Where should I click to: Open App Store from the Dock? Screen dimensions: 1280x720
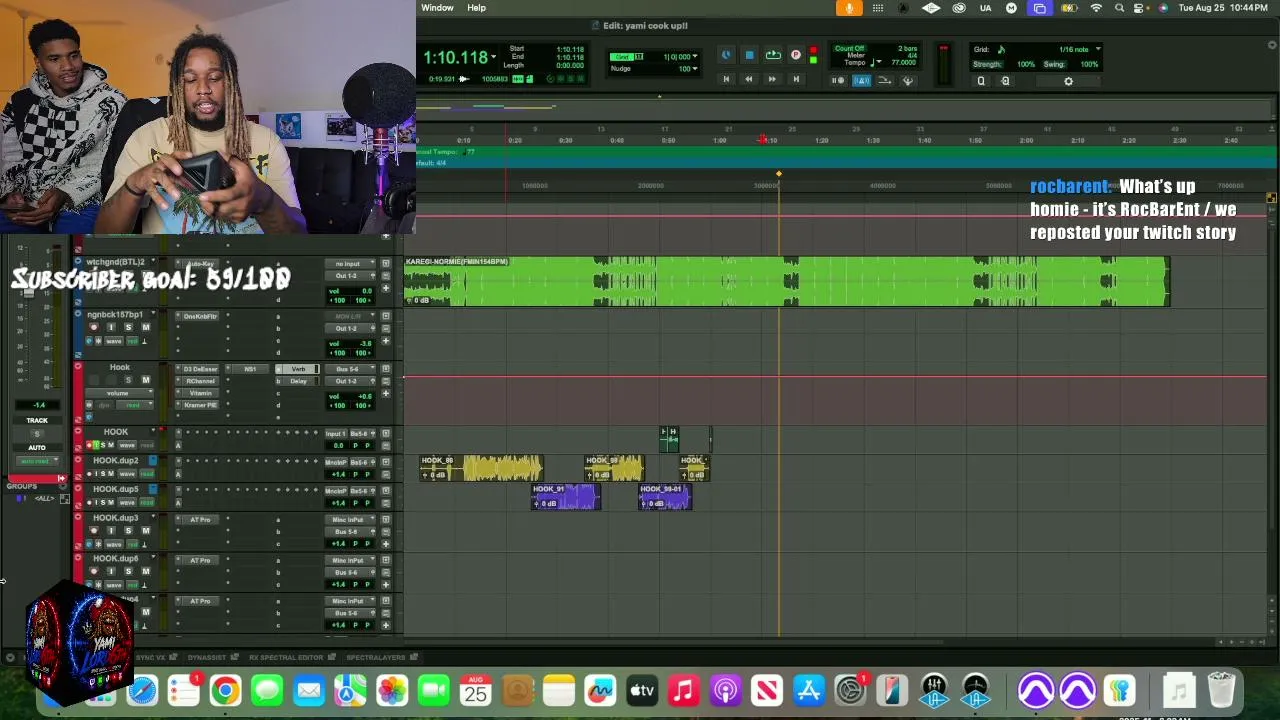[x=808, y=690]
